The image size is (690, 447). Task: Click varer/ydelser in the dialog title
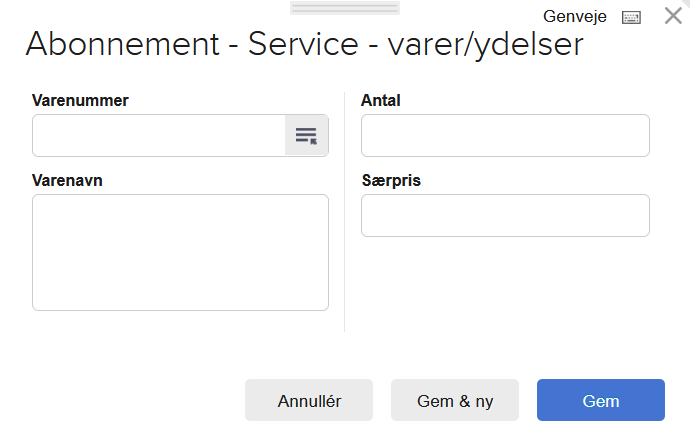click(x=485, y=45)
